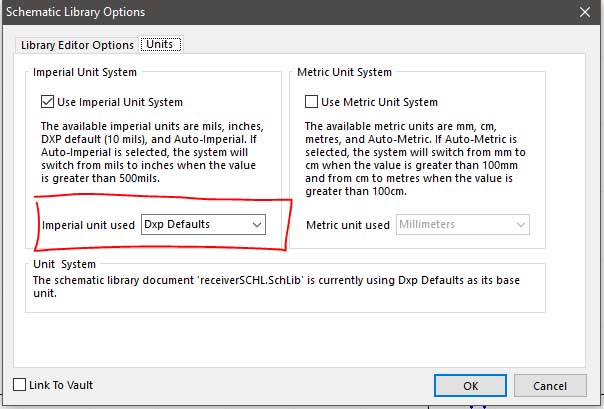Click the Metric Unit System group heading
The height and width of the screenshot is (409, 604).
tap(344, 73)
